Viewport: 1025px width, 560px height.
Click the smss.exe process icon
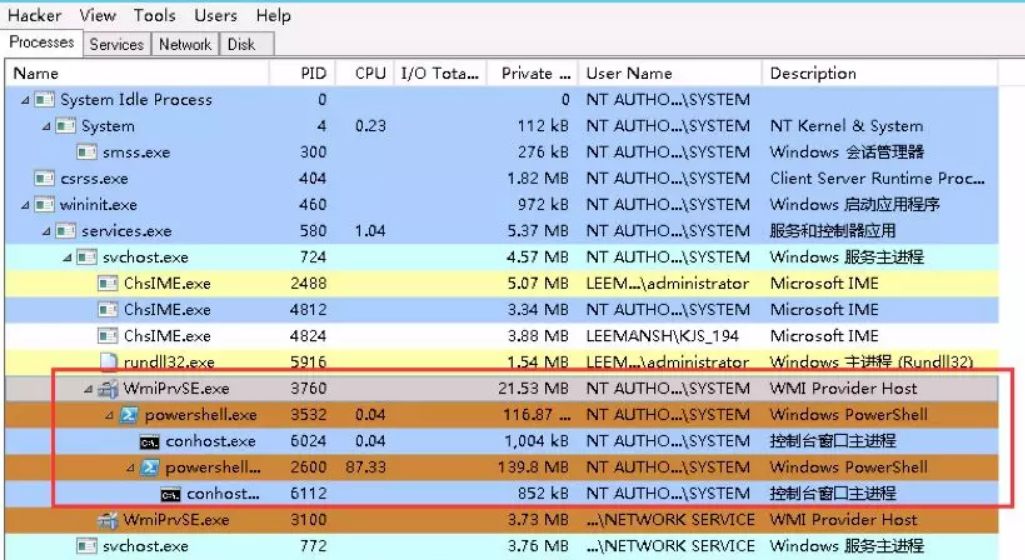(87, 152)
